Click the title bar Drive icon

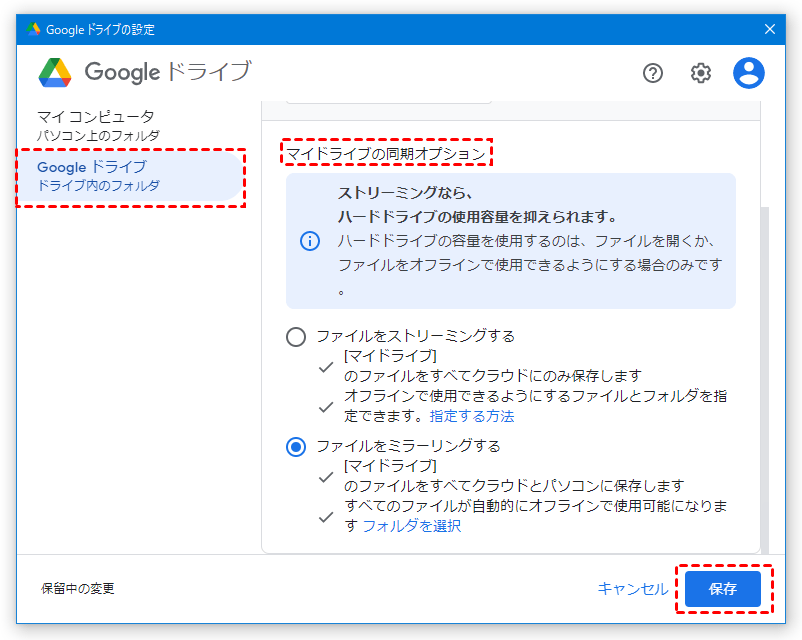point(33,29)
